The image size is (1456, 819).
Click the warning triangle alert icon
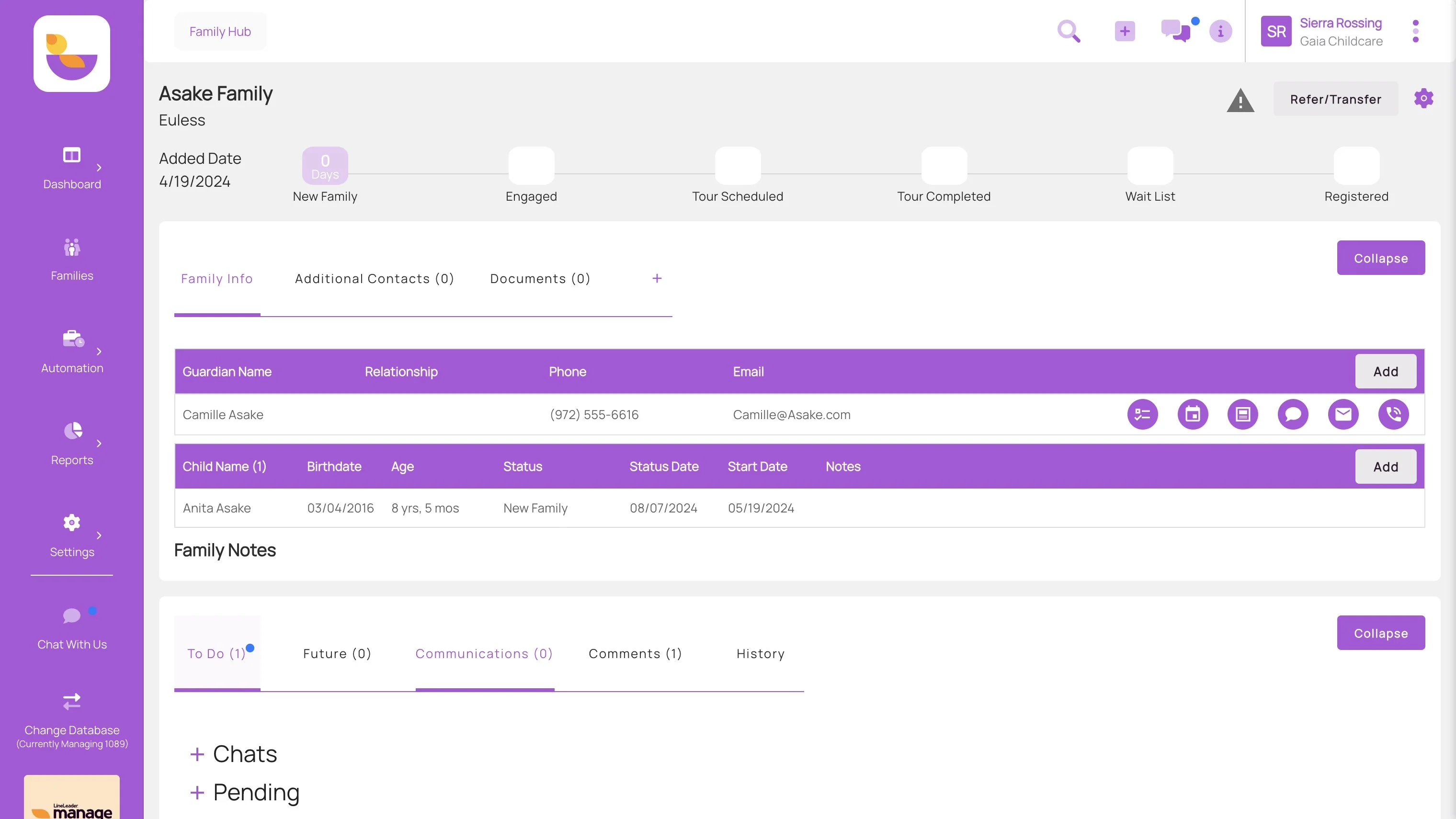click(1240, 100)
